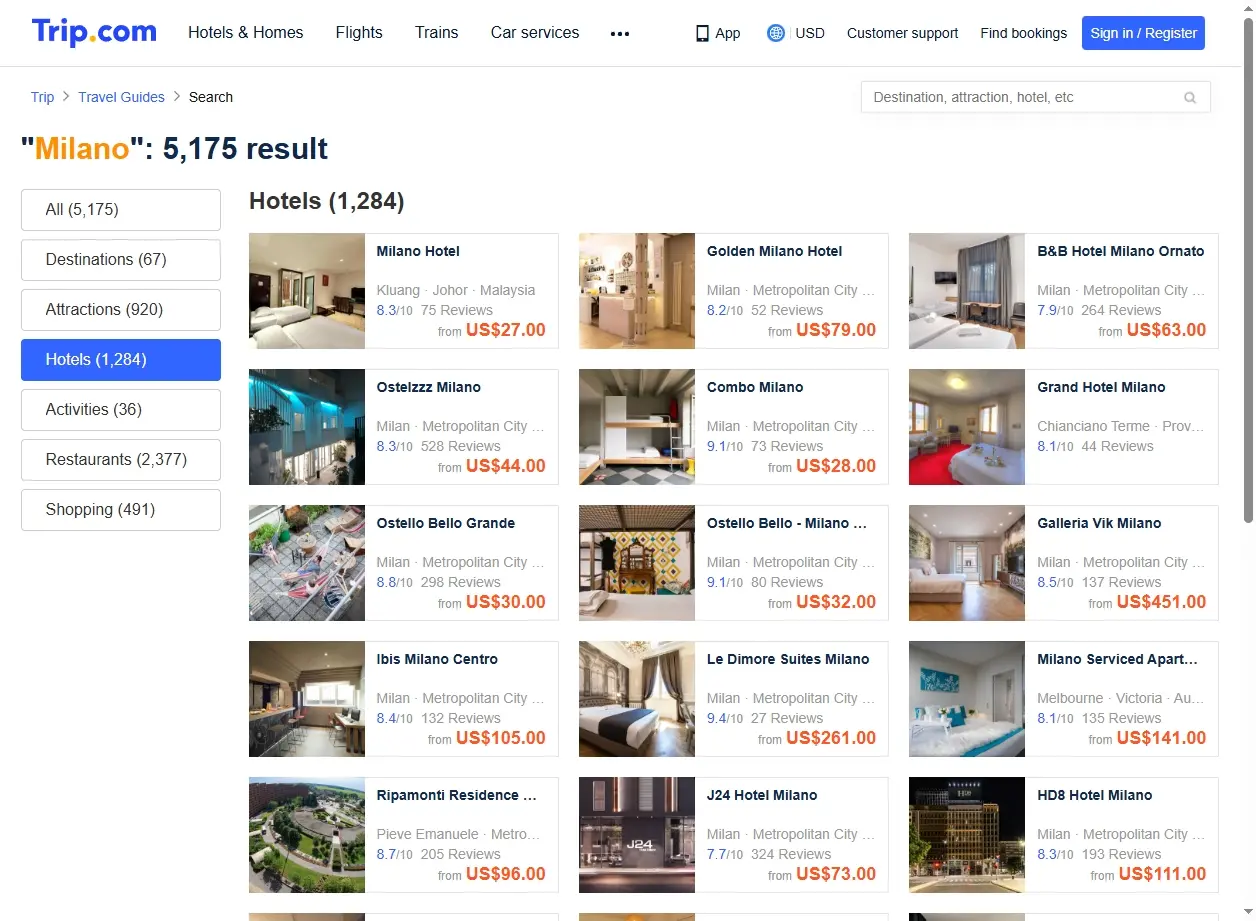Open Milano Hotel thumbnail
Image resolution: width=1256 pixels, height=921 pixels.
pos(307,291)
